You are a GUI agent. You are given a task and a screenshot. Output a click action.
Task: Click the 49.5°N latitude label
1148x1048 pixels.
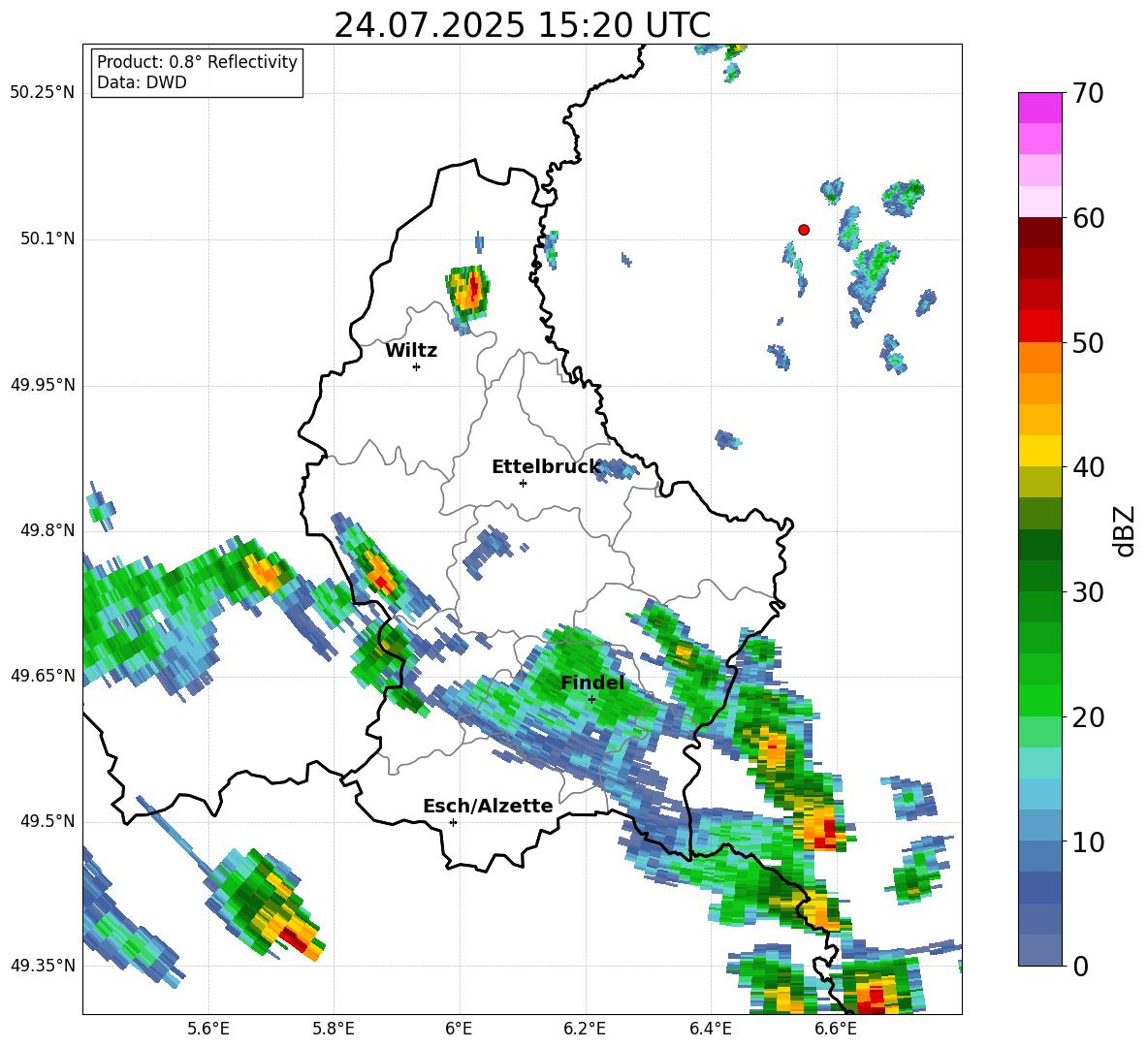click(x=48, y=820)
